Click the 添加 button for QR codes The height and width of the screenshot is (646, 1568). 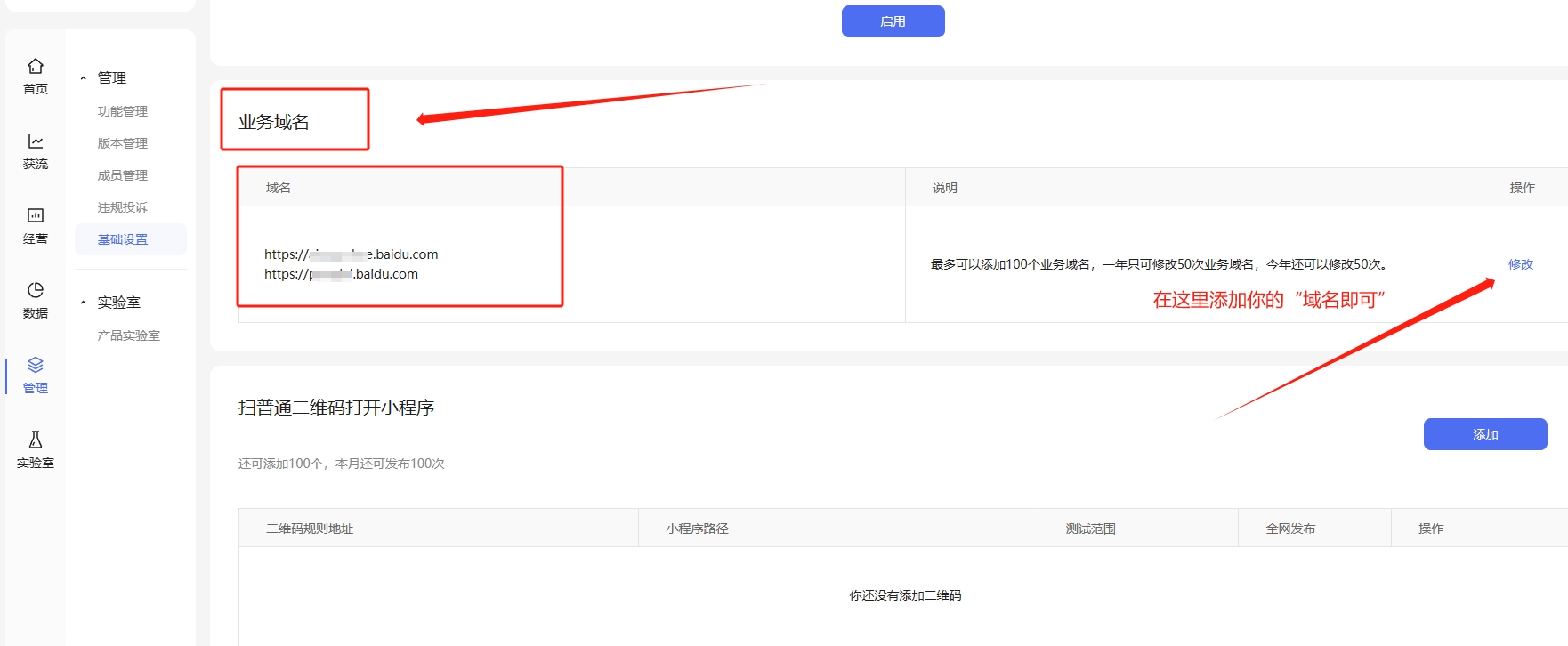[1485, 434]
